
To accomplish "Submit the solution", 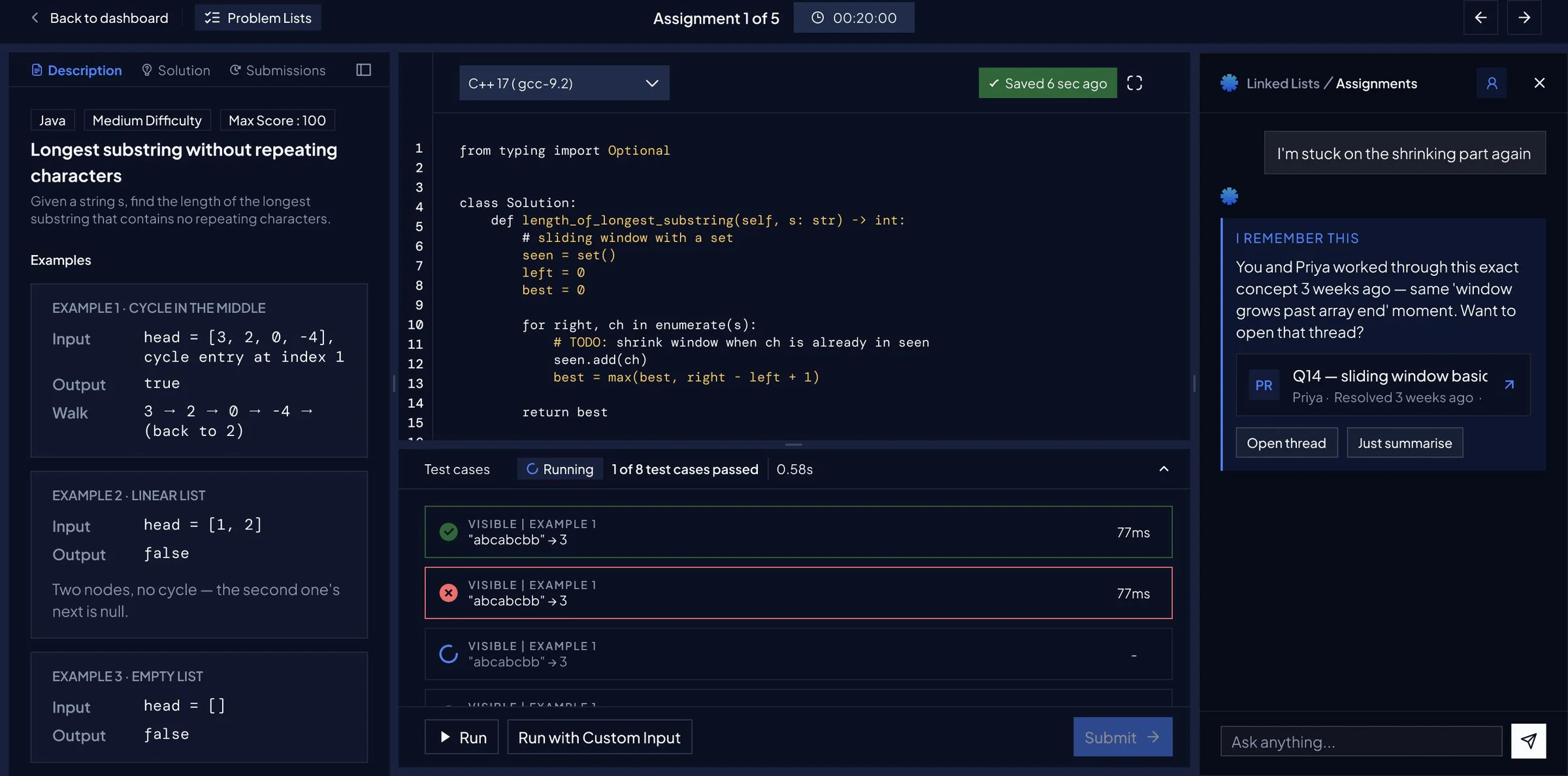I will pyautogui.click(x=1122, y=737).
